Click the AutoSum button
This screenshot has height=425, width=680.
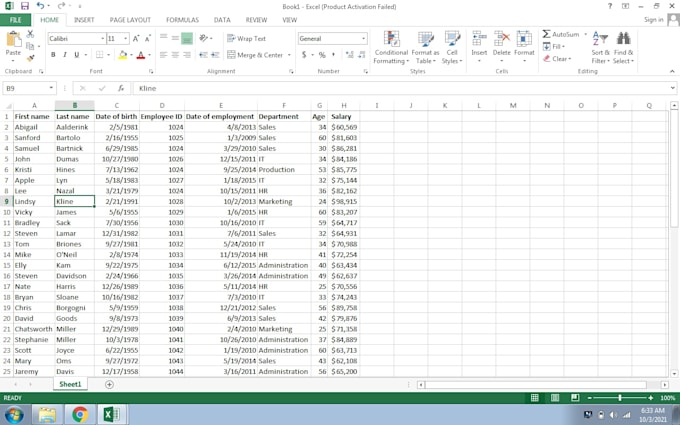(560, 34)
